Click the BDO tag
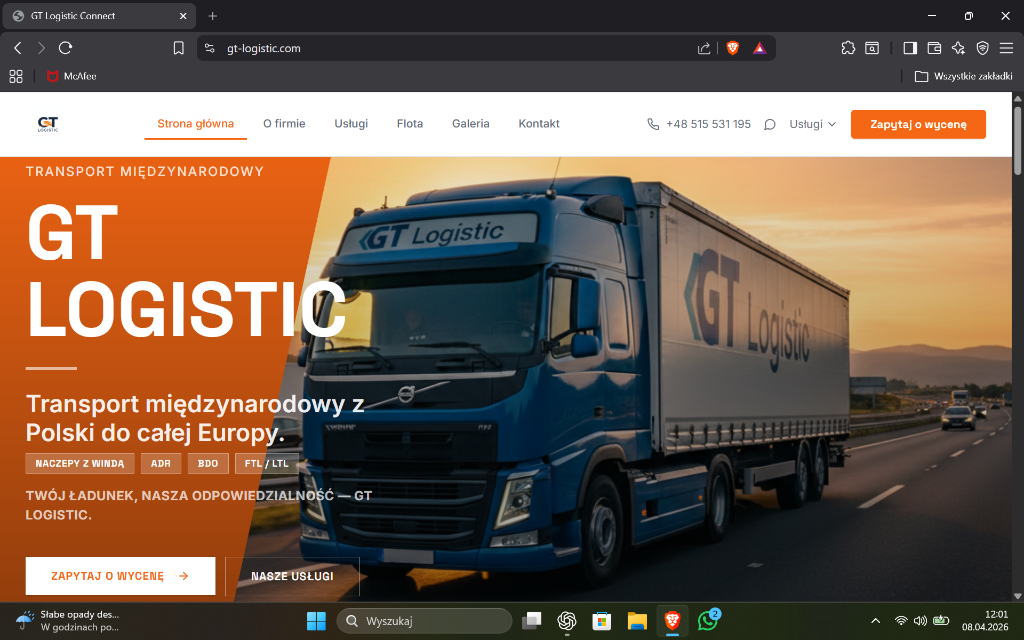This screenshot has height=640, width=1024. tap(208, 463)
